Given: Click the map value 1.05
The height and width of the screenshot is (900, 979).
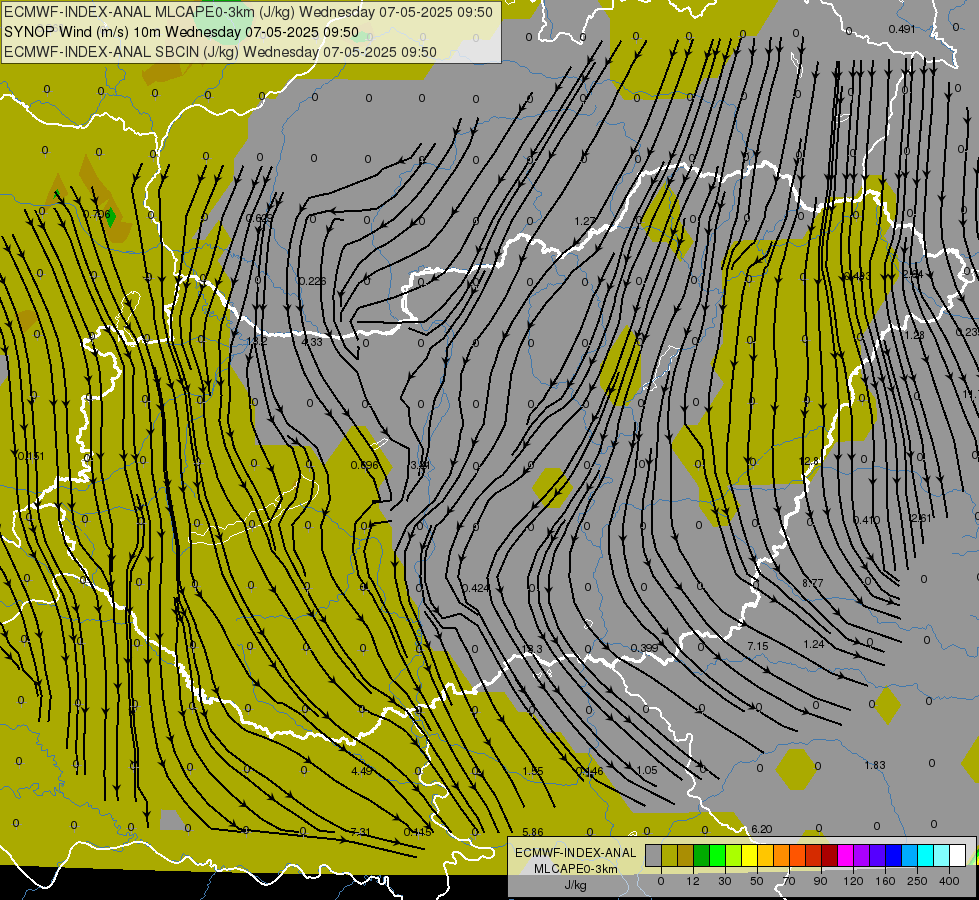Looking at the screenshot, I should [x=647, y=770].
